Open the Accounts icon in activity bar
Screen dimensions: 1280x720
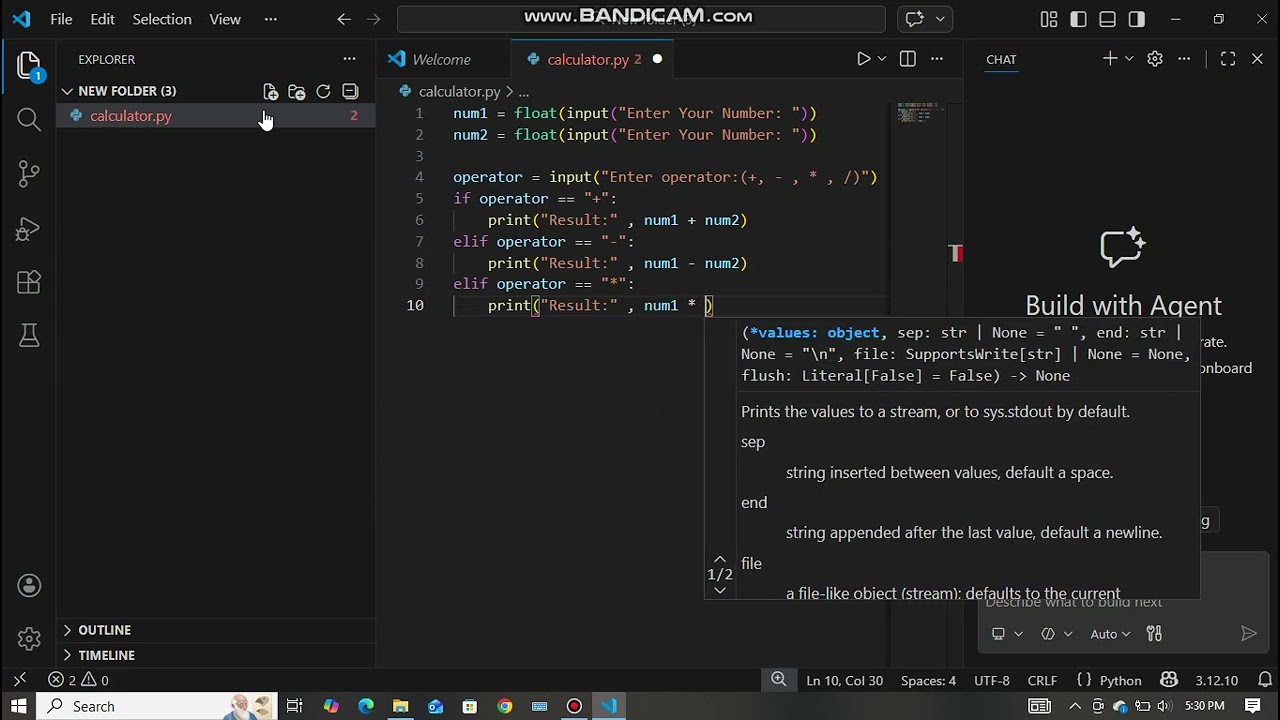29,586
